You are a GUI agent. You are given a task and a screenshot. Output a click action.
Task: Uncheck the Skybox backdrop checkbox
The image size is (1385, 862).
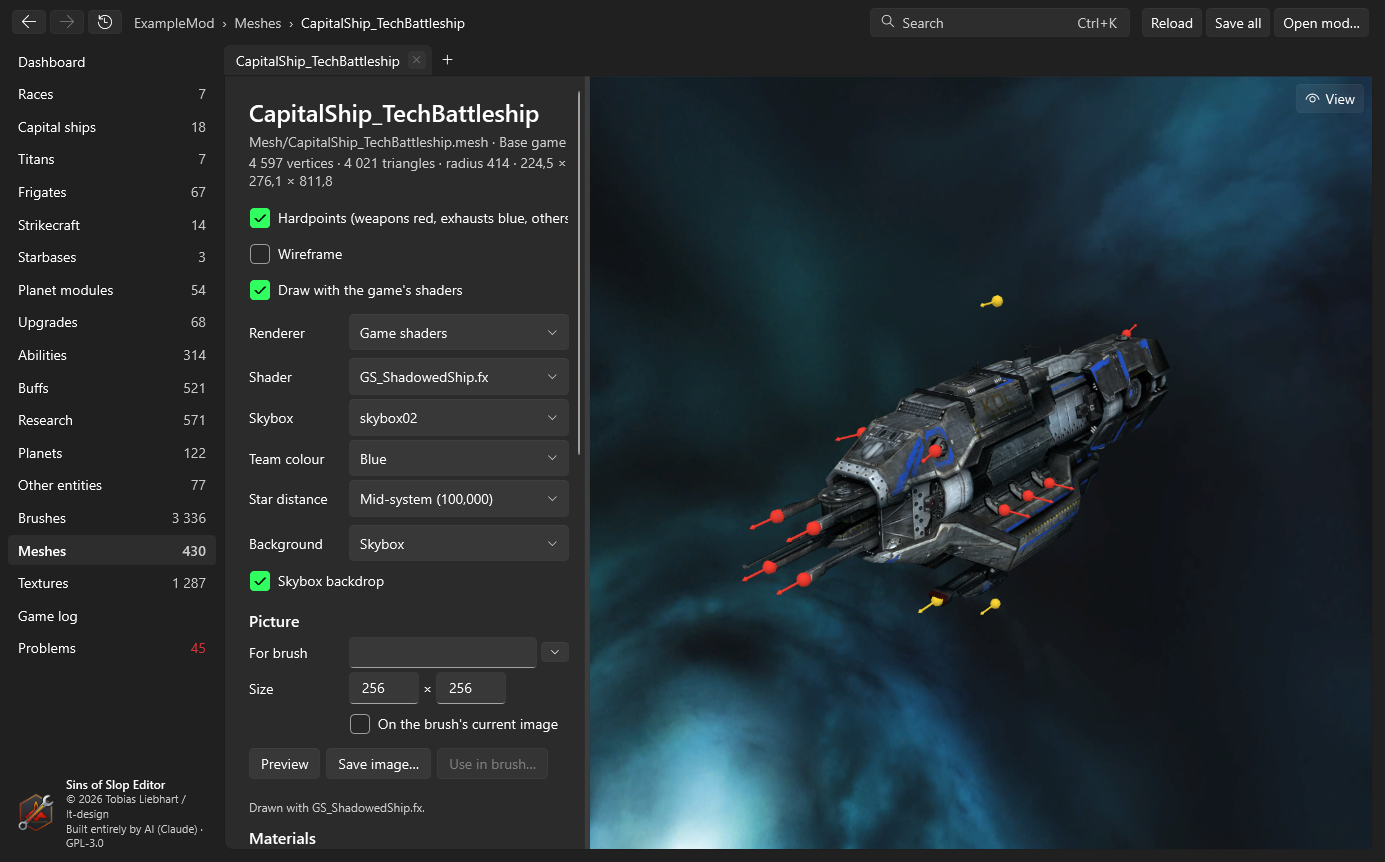coord(260,581)
